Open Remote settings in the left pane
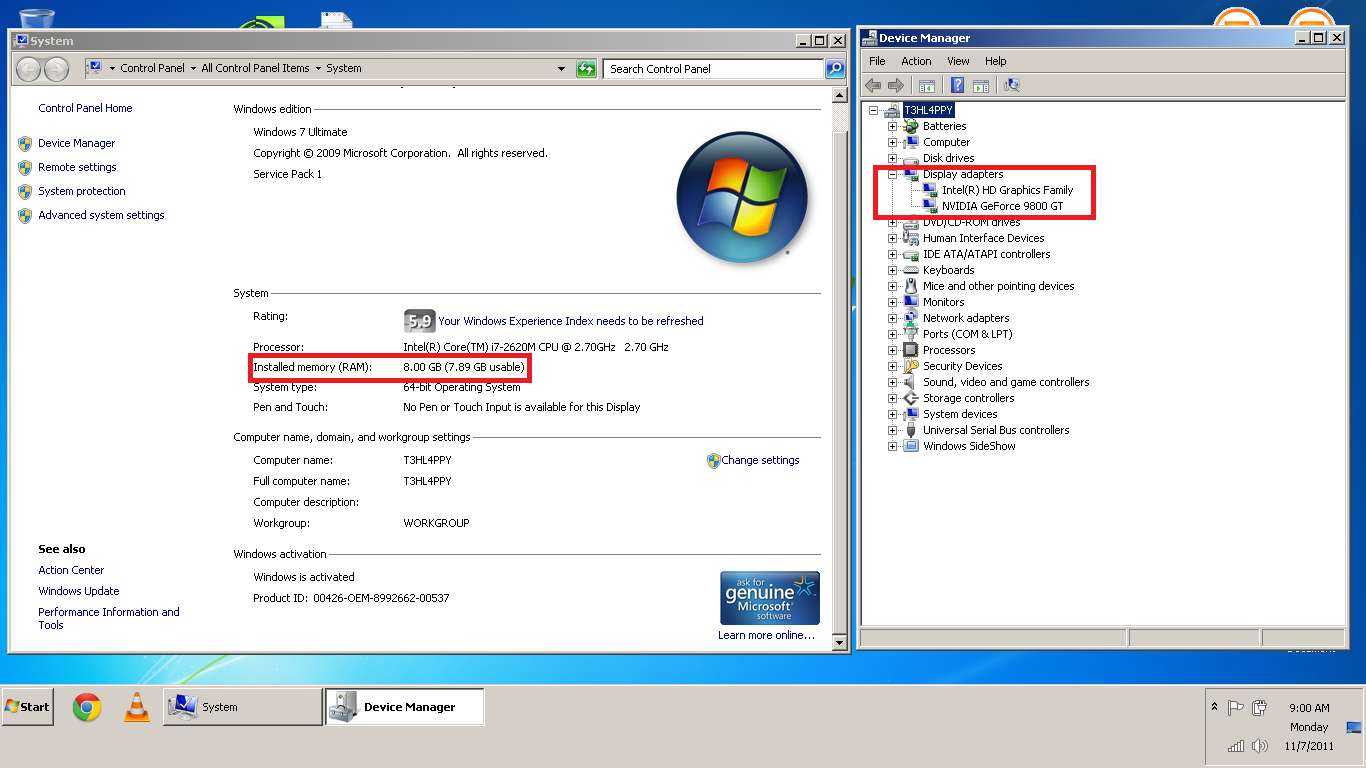Viewport: 1366px width, 768px height. pos(77,167)
